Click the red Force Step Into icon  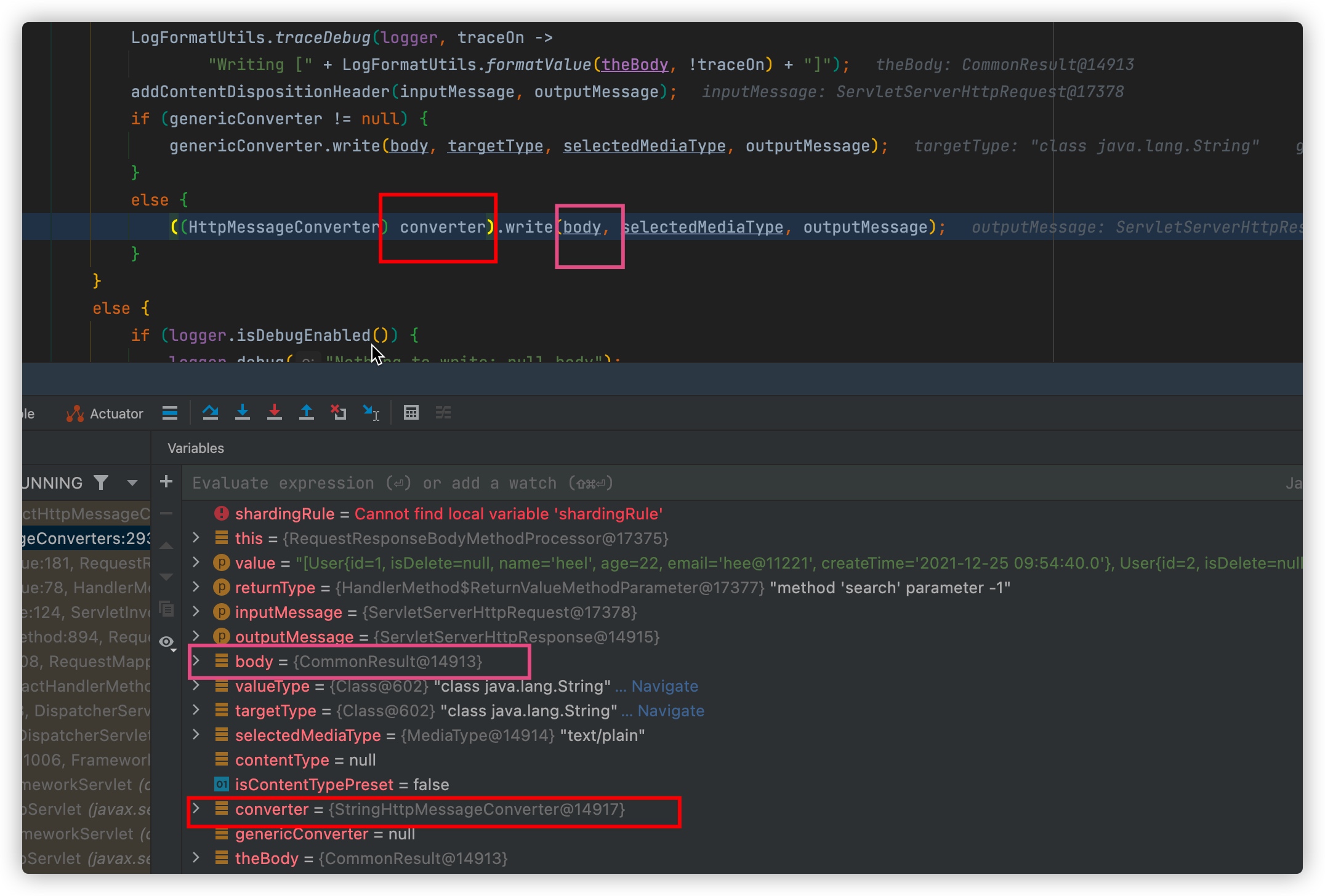coord(275,412)
